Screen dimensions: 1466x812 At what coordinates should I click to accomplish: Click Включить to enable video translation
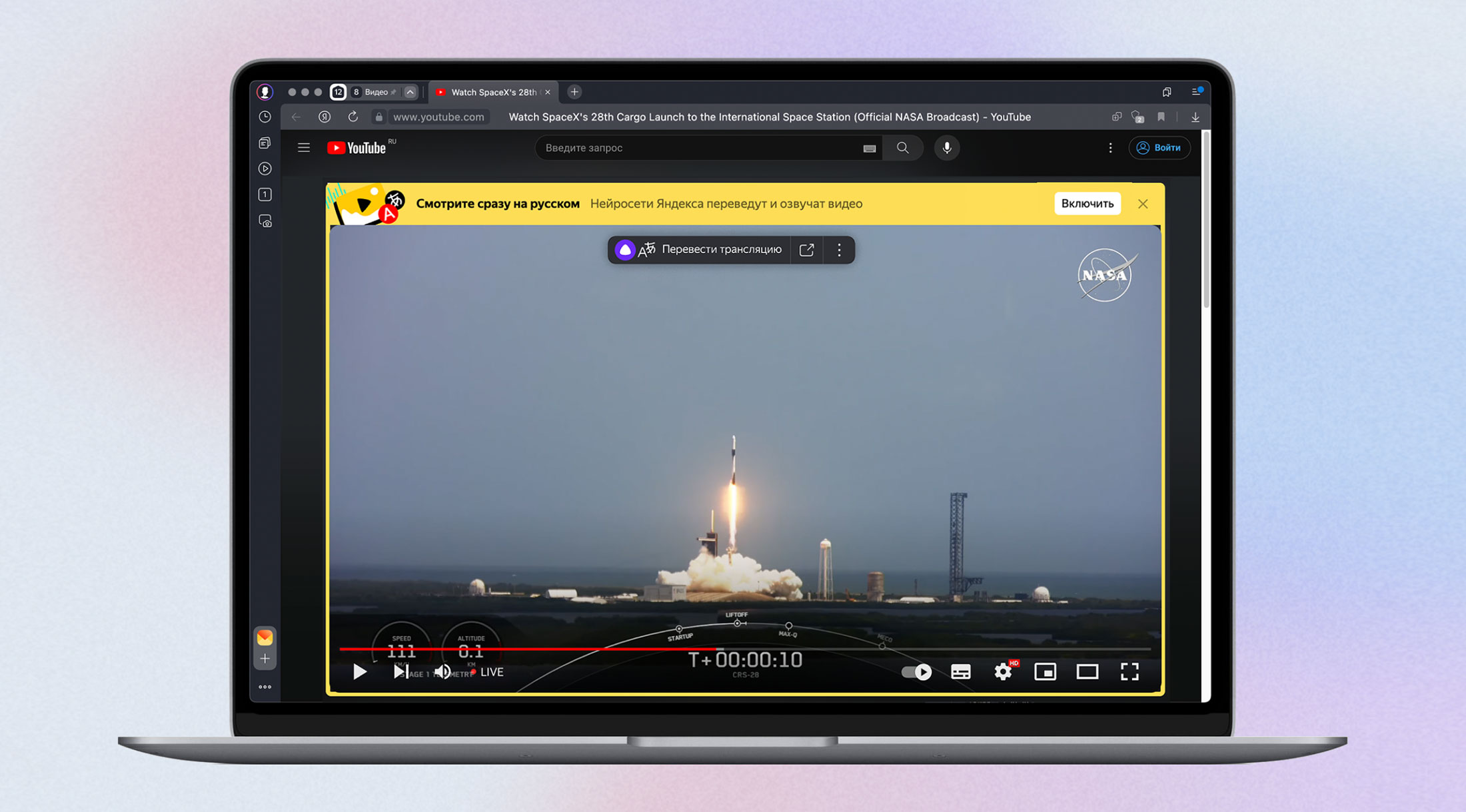[x=1087, y=203]
